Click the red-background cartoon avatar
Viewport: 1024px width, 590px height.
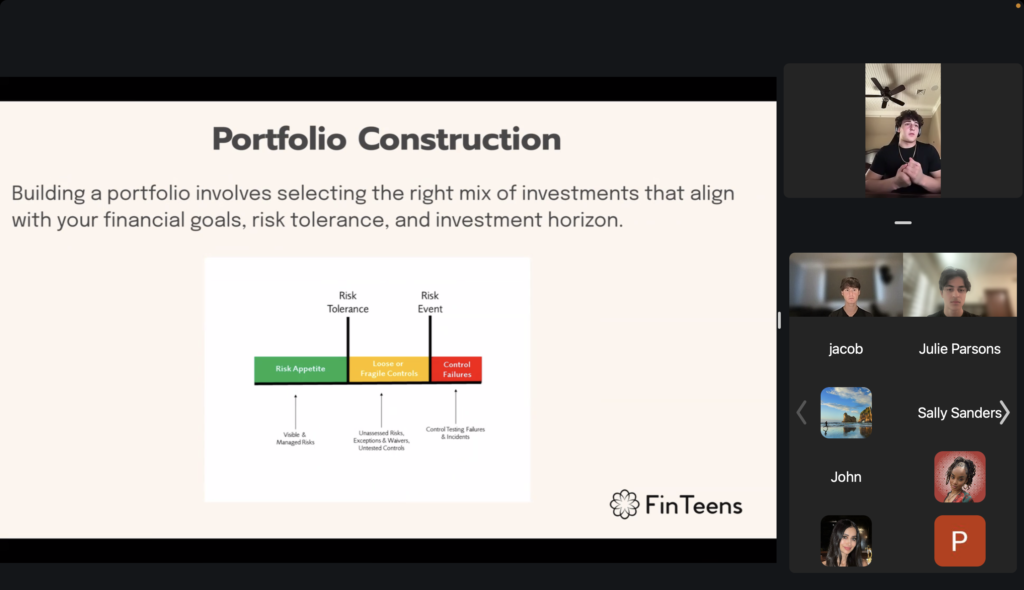click(959, 476)
